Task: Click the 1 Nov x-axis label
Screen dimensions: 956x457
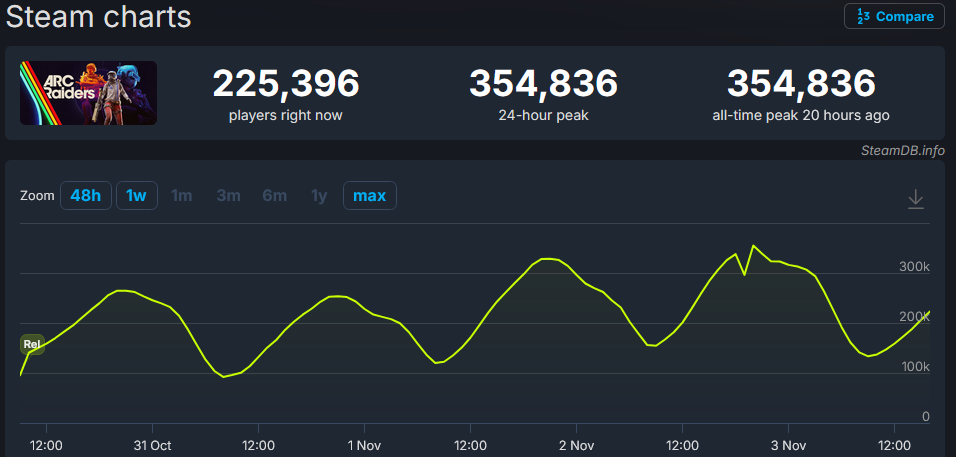Action: click(x=365, y=445)
